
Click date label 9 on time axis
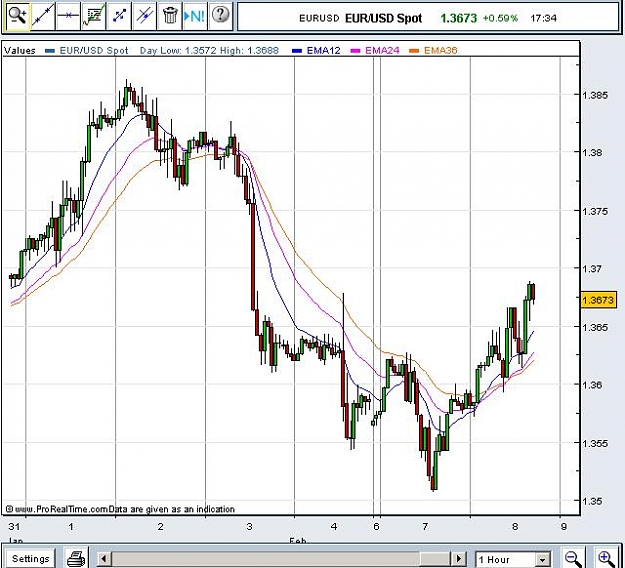(564, 527)
